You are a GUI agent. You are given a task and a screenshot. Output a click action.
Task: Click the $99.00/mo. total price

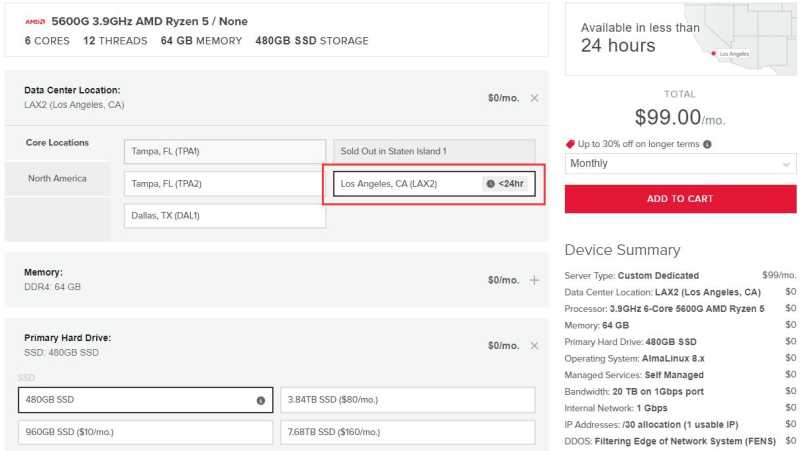click(680, 118)
